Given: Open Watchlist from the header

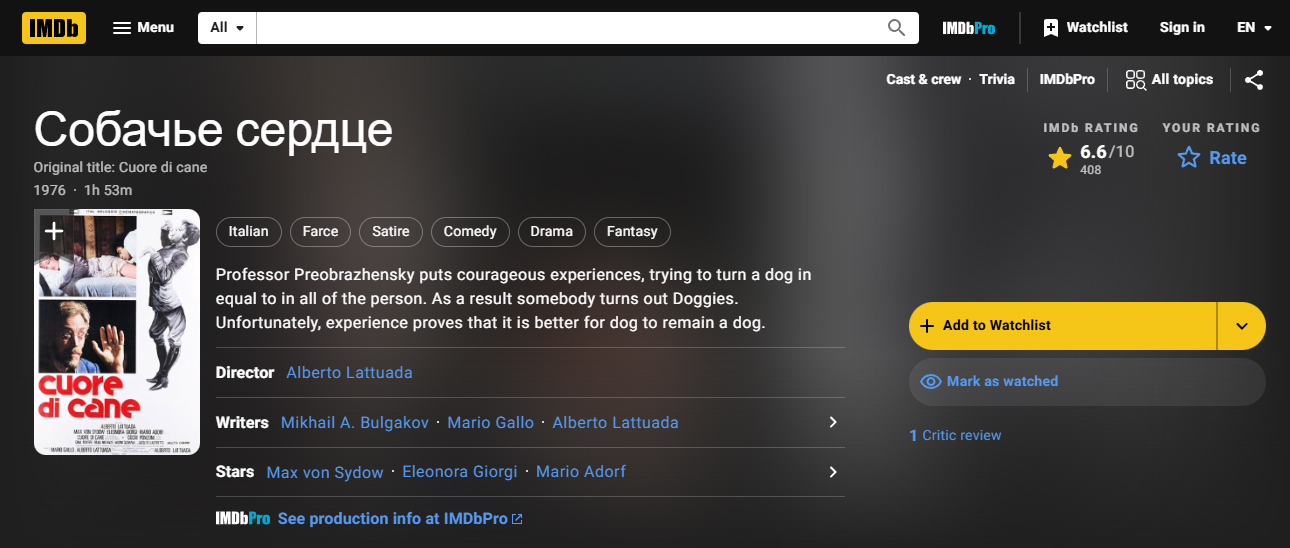Looking at the screenshot, I should tap(1085, 28).
